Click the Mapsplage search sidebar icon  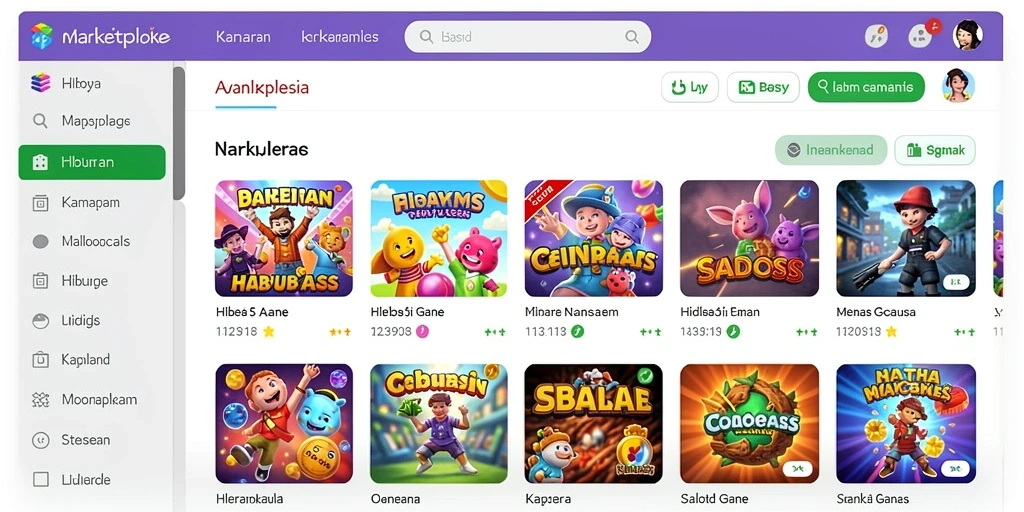(x=40, y=121)
